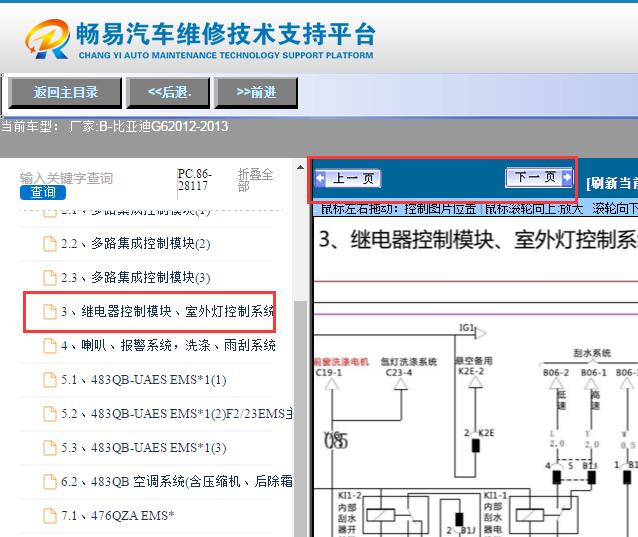The width and height of the screenshot is (638, 537).
Task: Click the document icon beside 4、喇叭、报警系统
Action: [x=49, y=346]
